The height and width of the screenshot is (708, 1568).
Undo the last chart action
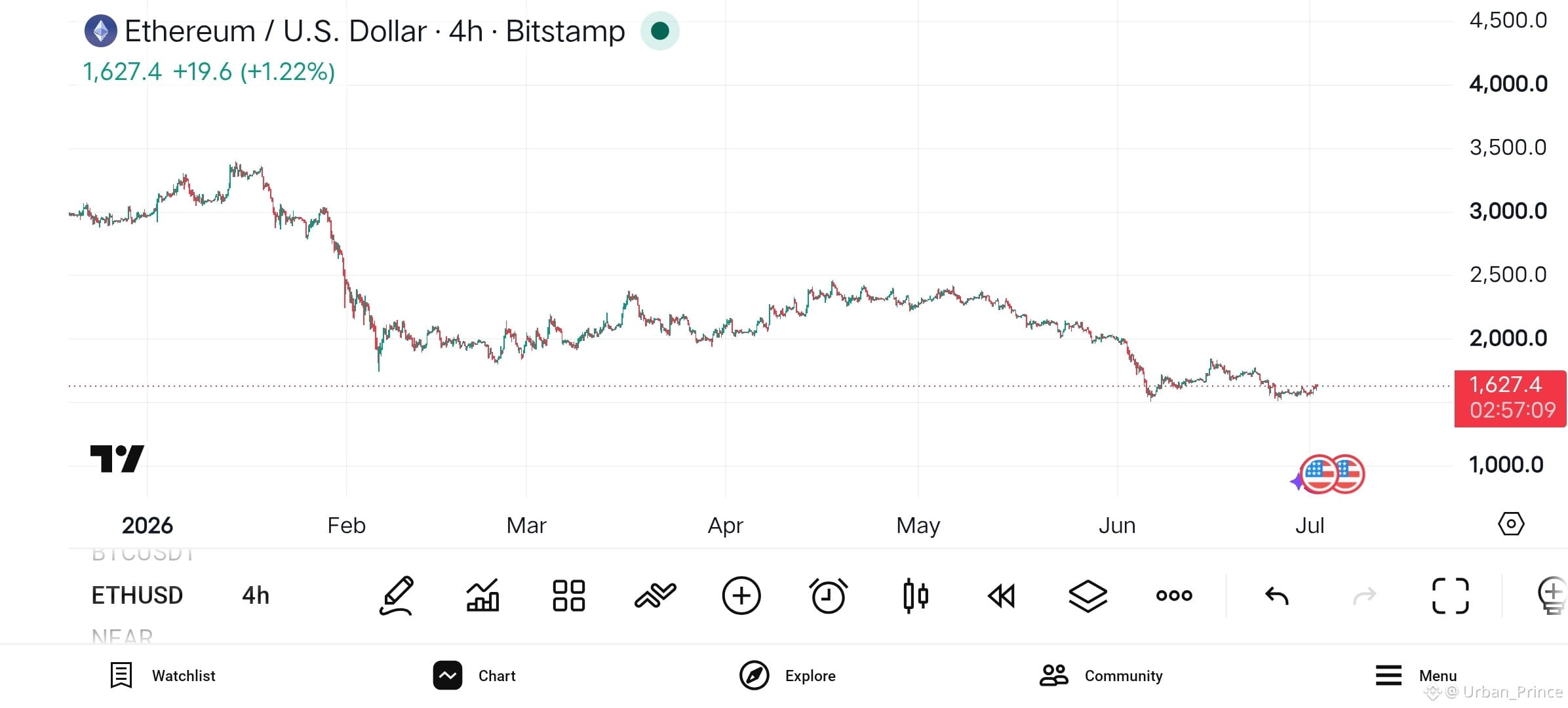(1277, 595)
